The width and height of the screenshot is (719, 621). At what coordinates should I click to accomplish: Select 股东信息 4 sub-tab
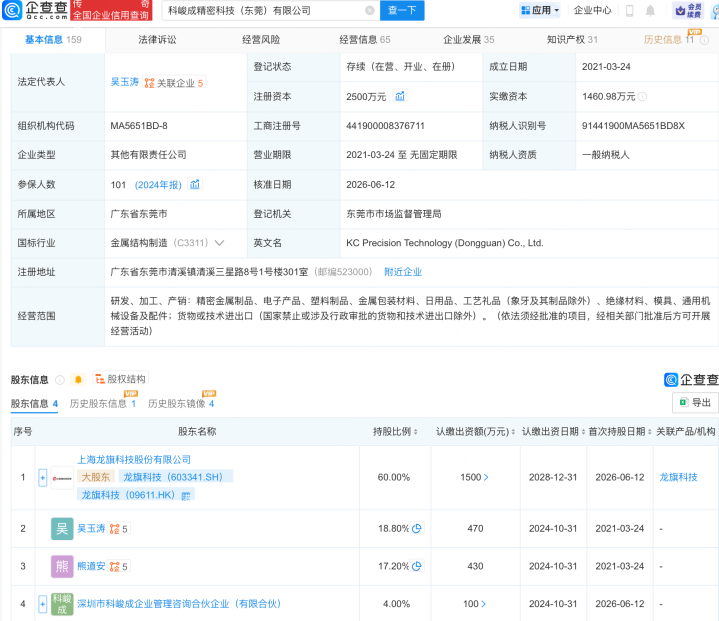point(34,404)
